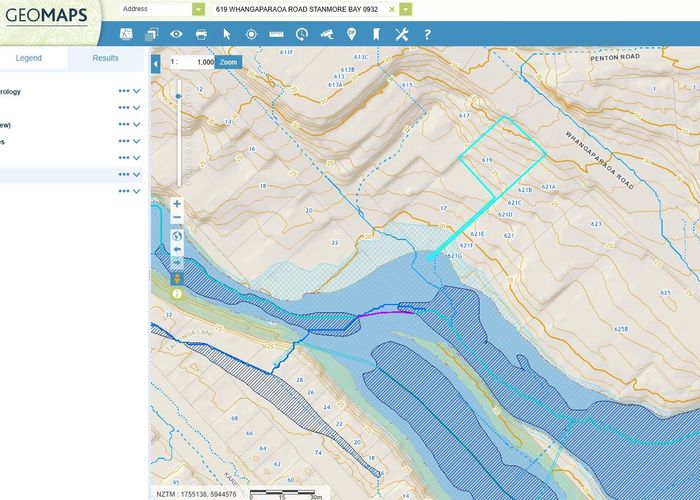Screen dimensions: 700x500
Task: Open the clock history tool
Action: 301,34
